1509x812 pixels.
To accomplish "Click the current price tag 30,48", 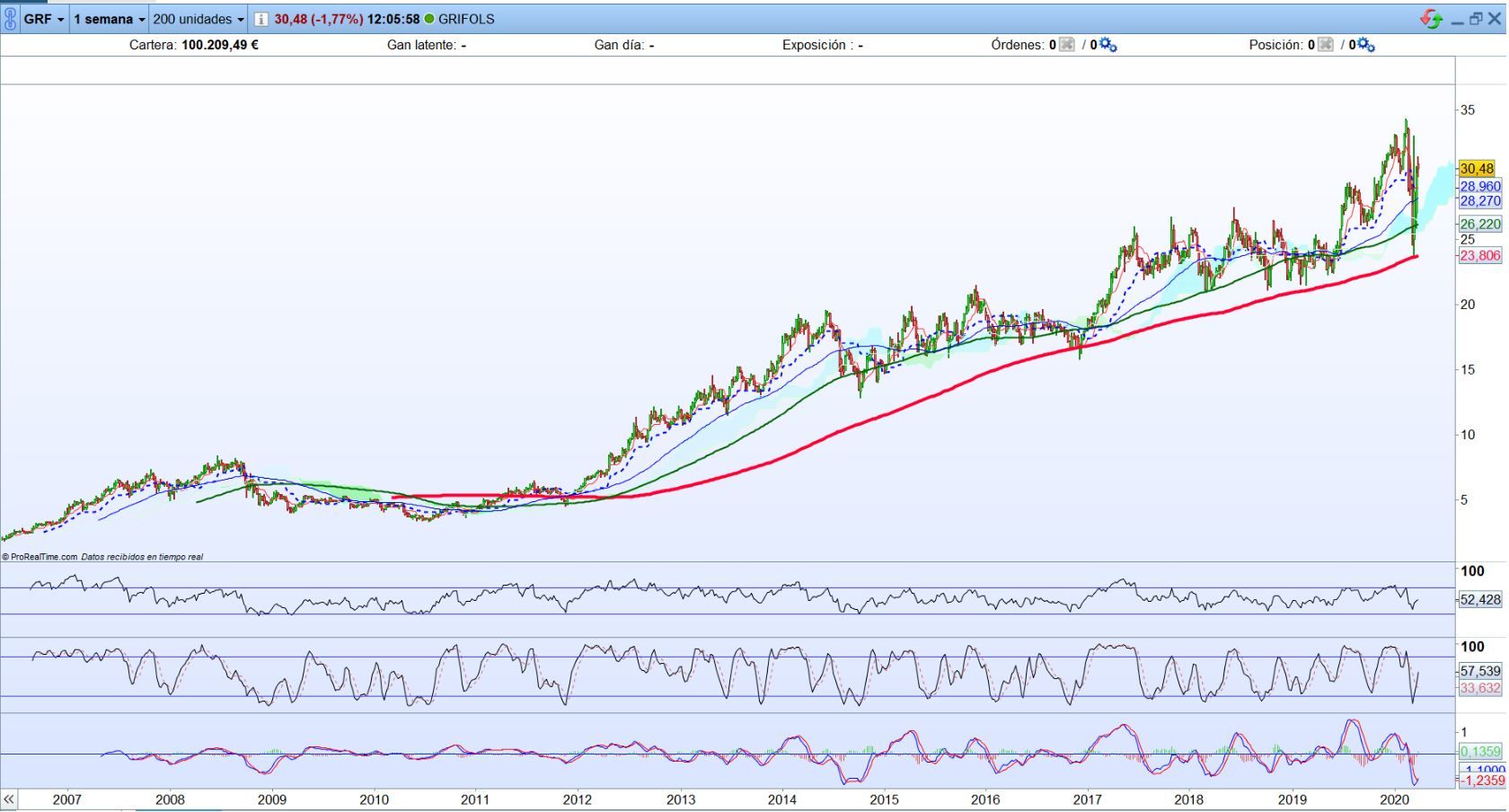I will [x=1478, y=169].
